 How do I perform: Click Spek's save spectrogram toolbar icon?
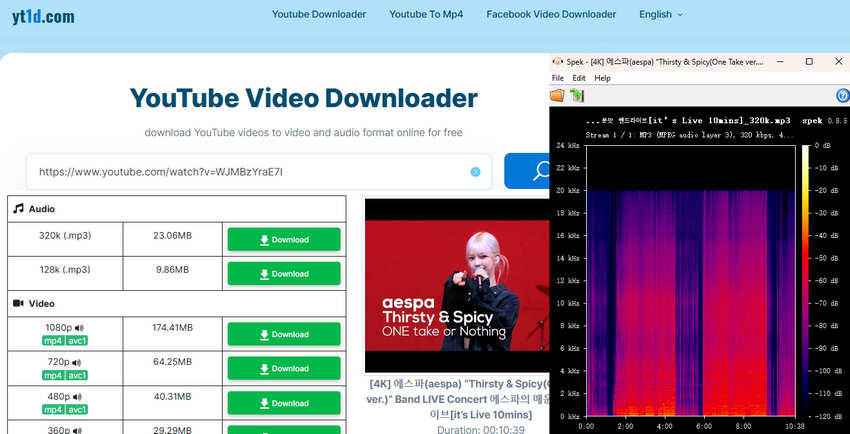click(x=577, y=96)
